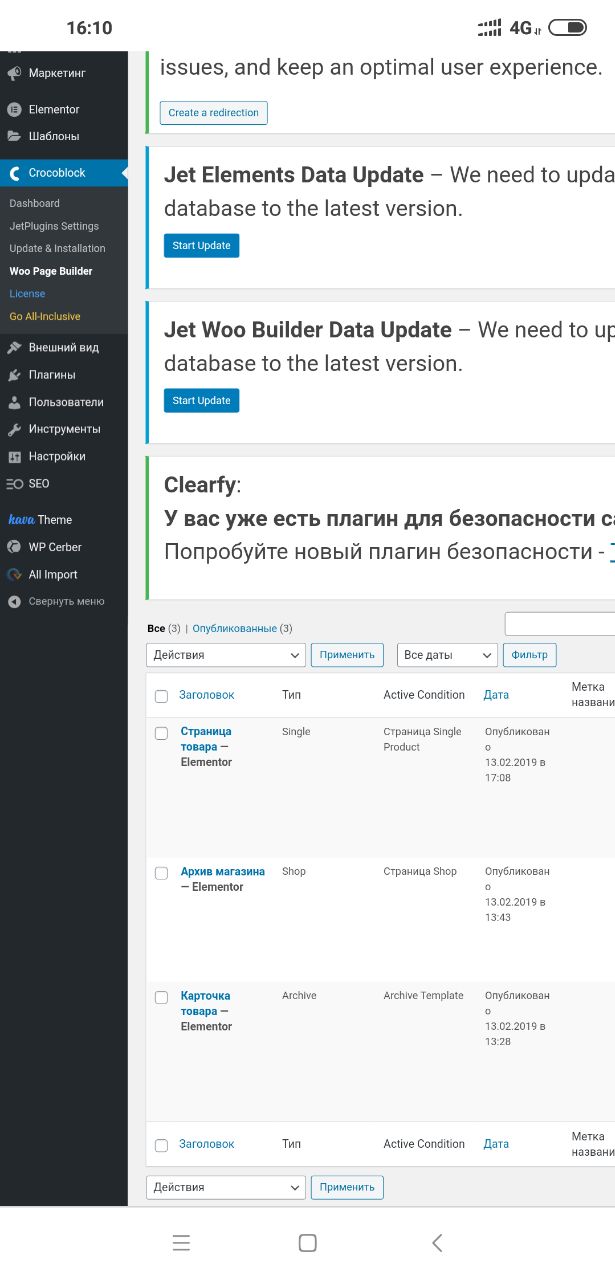Check the box for Страница товара row

[161, 733]
